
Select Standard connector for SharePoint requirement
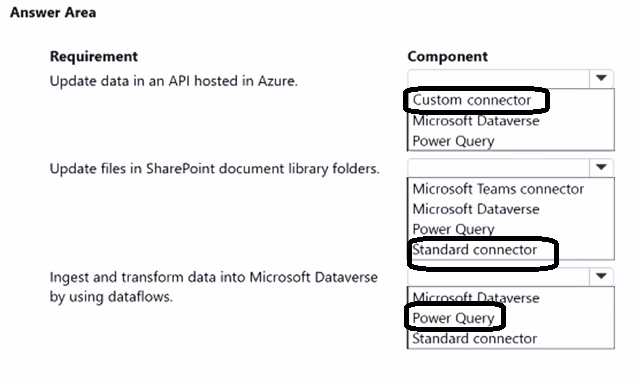coord(474,250)
